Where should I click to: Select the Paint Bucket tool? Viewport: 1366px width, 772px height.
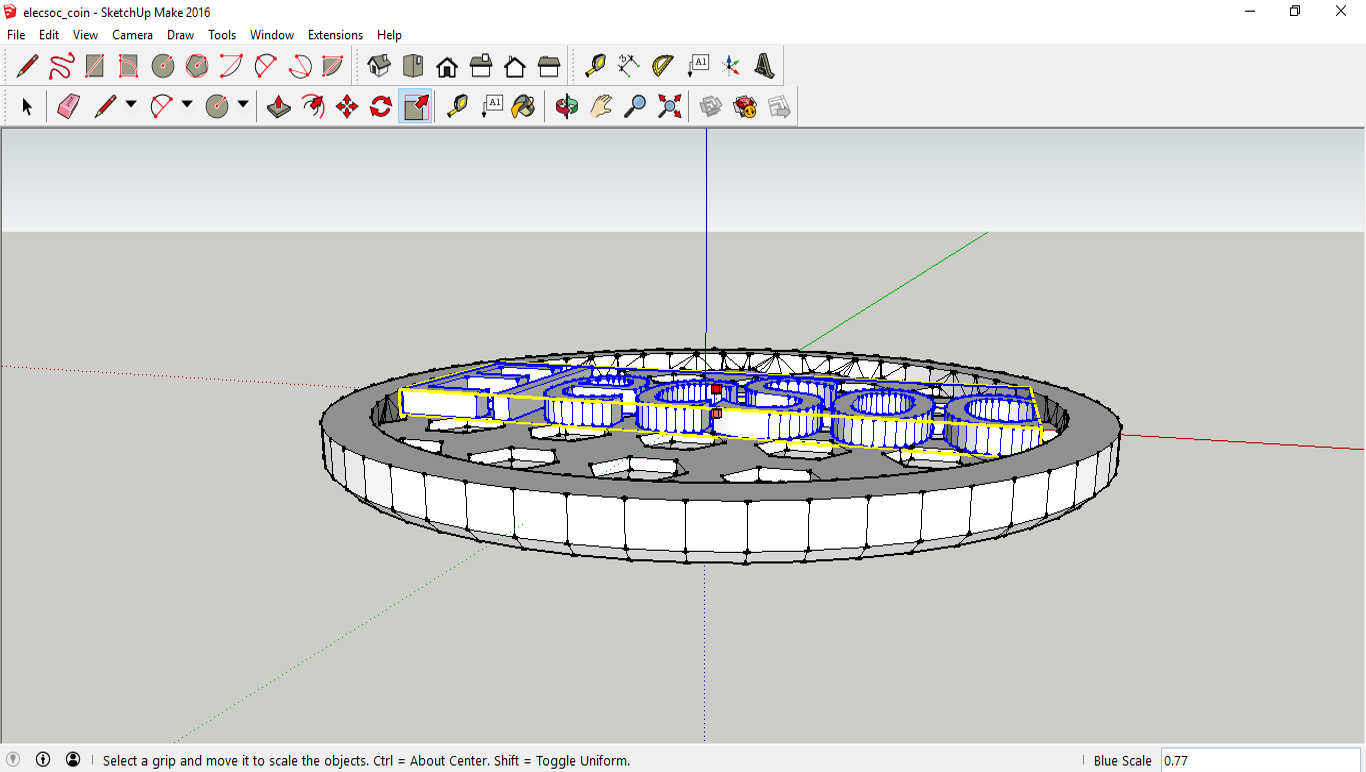523,106
